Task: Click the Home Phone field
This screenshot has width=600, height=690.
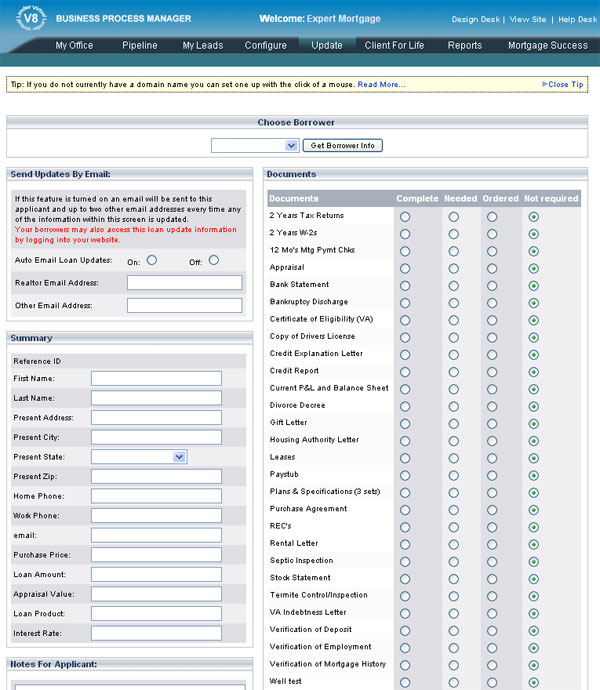Action: [x=156, y=496]
